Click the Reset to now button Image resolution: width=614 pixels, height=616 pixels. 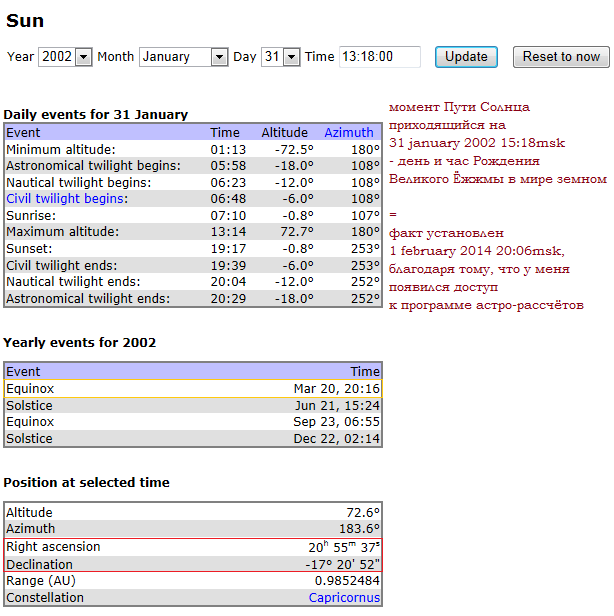tap(561, 57)
